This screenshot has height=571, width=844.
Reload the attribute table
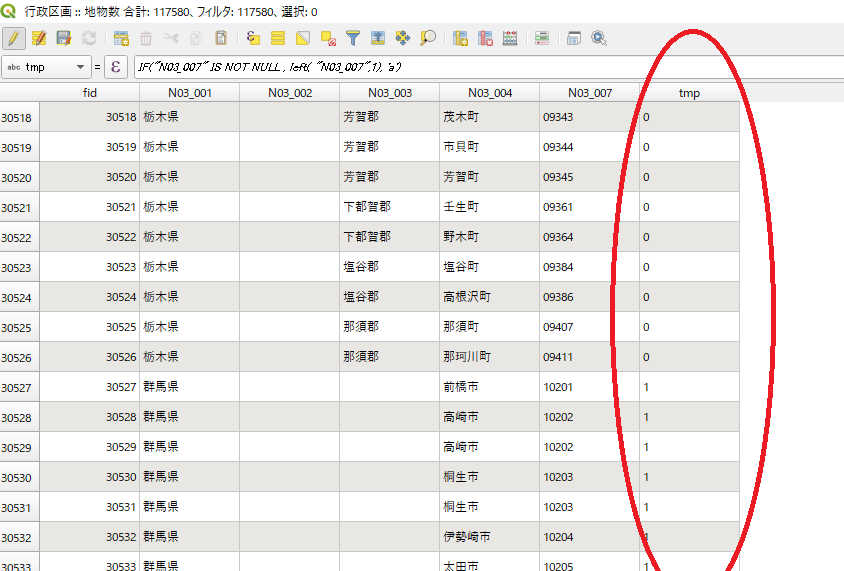(89, 38)
